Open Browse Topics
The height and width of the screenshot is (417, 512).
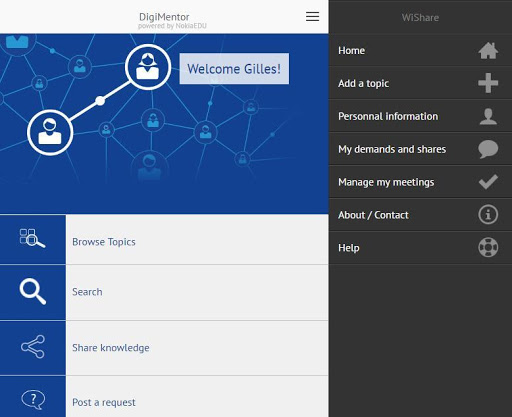[x=164, y=240]
